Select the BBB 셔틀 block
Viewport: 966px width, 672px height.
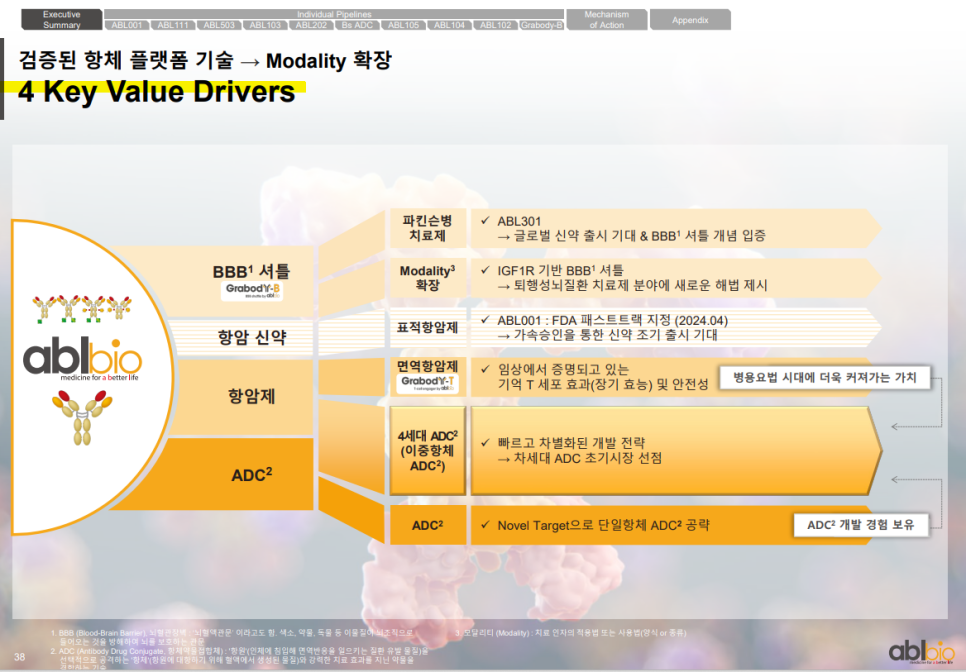(213, 282)
